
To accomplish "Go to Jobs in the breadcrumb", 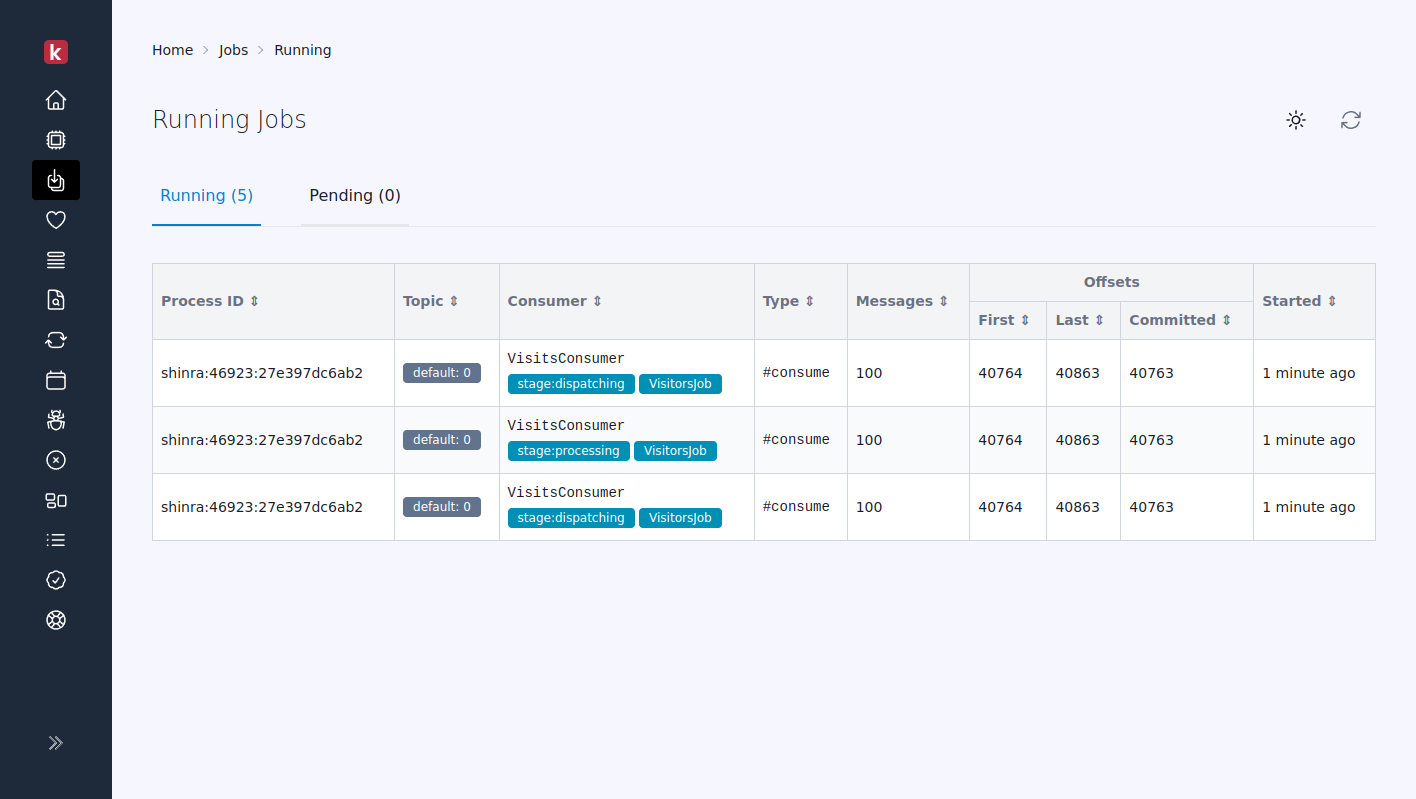I will click(233, 50).
